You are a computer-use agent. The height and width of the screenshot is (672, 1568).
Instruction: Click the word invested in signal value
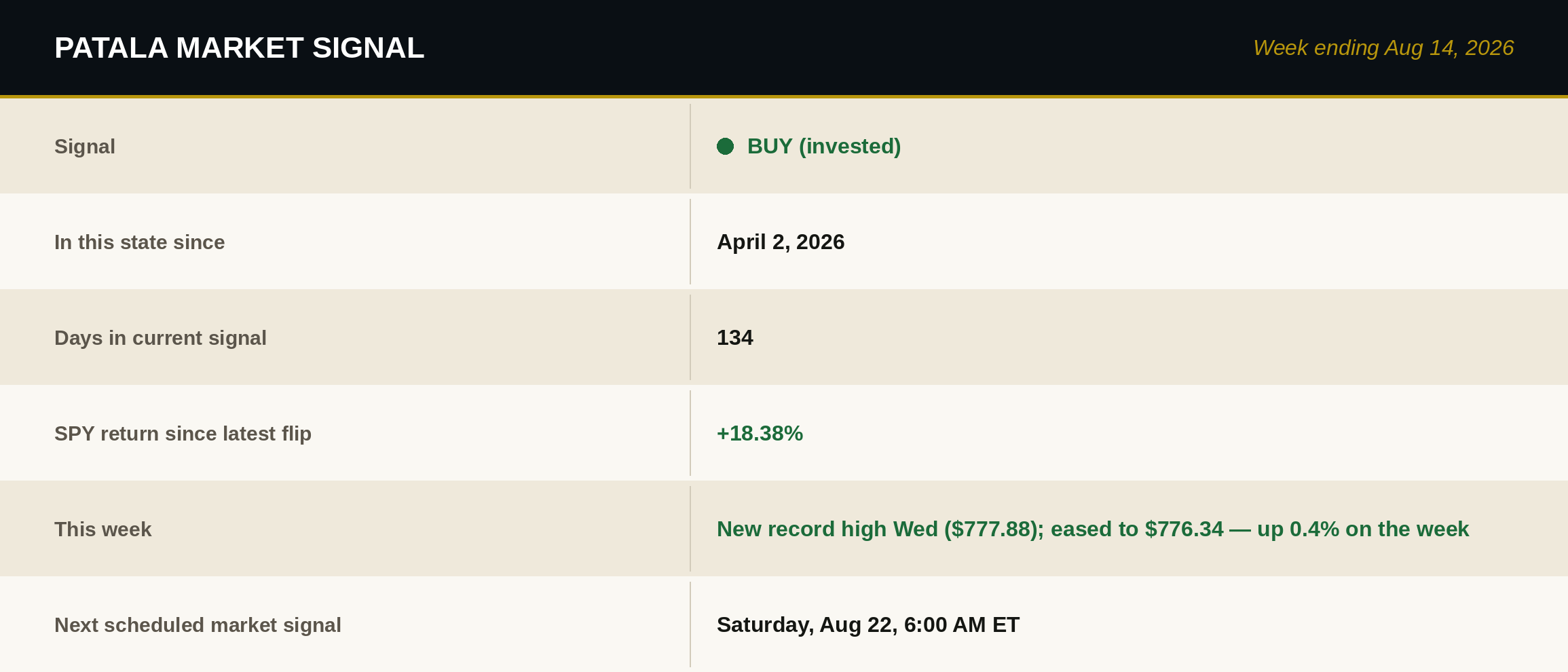pos(850,146)
